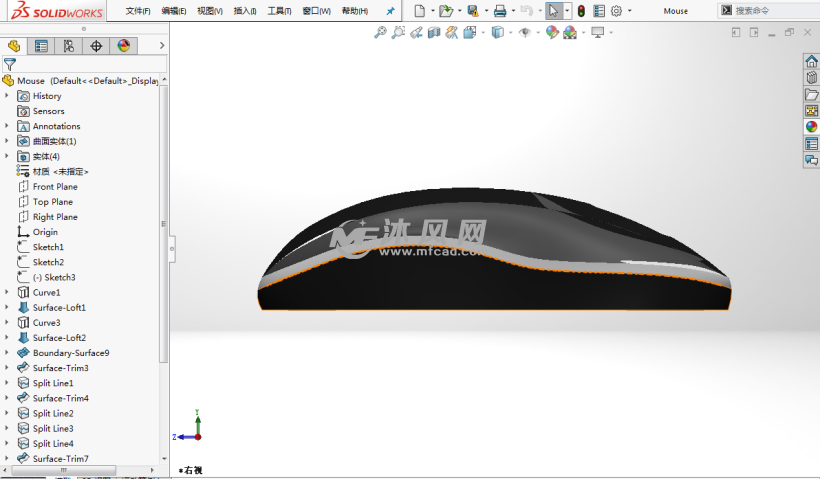820x479 pixels.
Task: Open the Options gear icon
Action: (x=617, y=11)
